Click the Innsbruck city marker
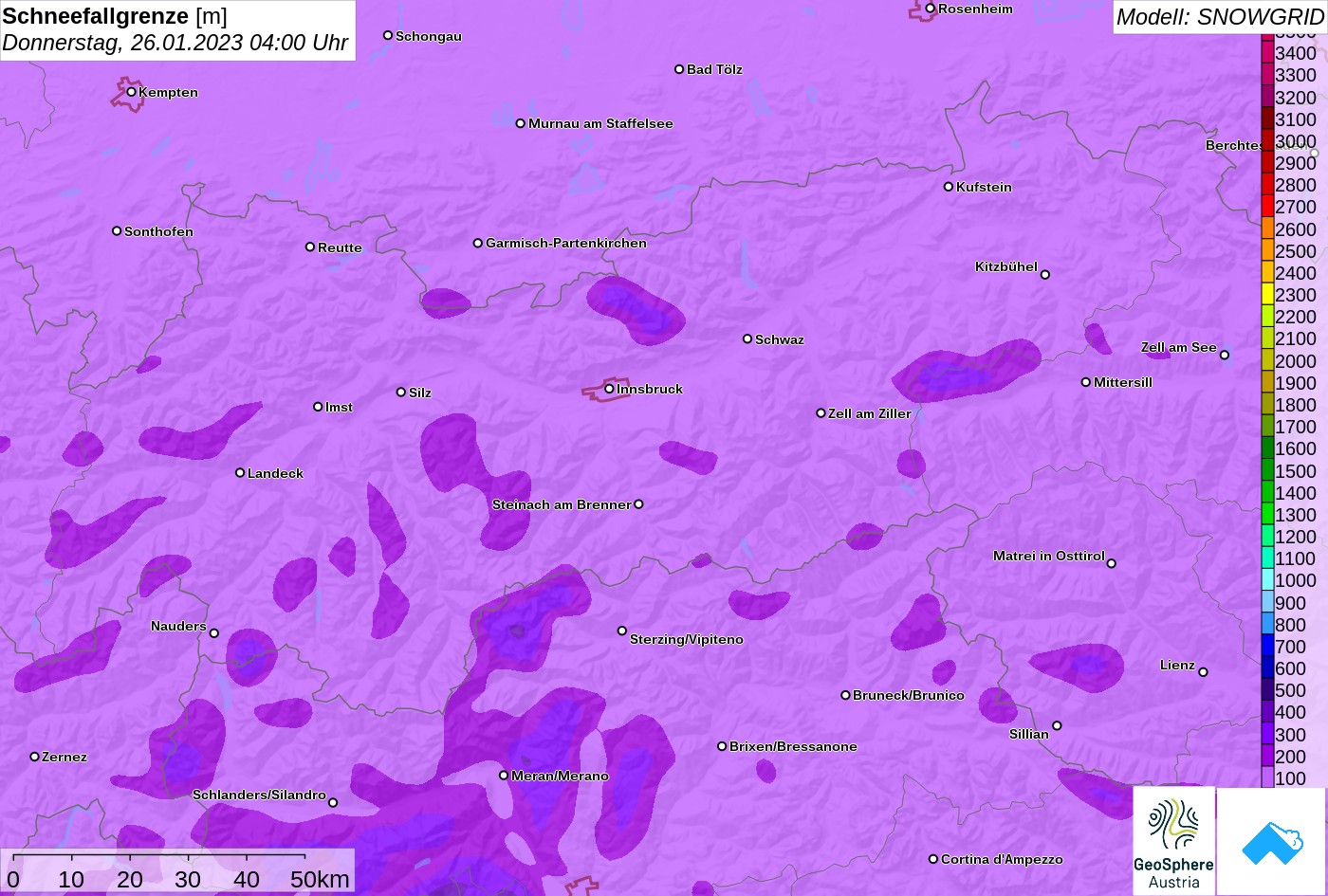 click(610, 389)
